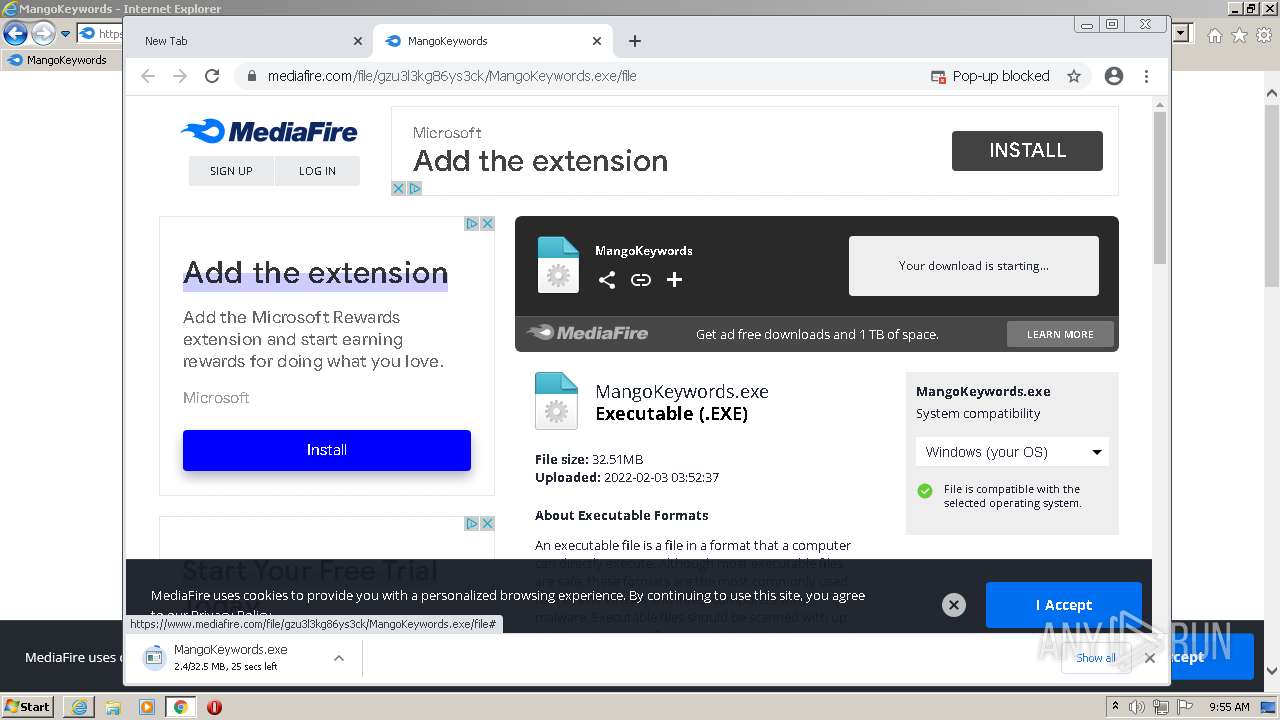
Task: Click the LOG IN button
Action: click(x=317, y=171)
